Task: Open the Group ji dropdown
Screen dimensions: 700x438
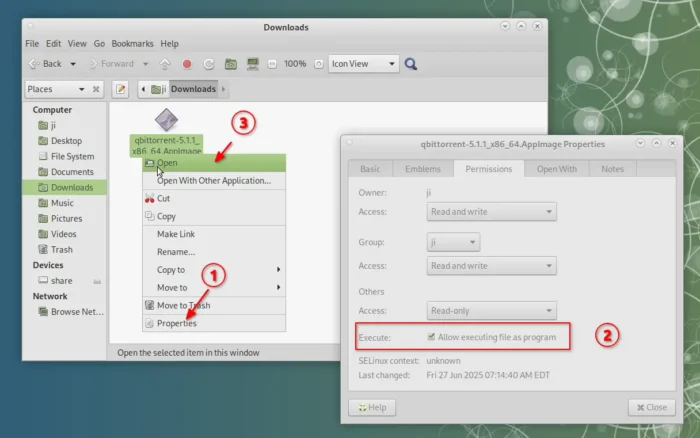Action: pyautogui.click(x=453, y=242)
